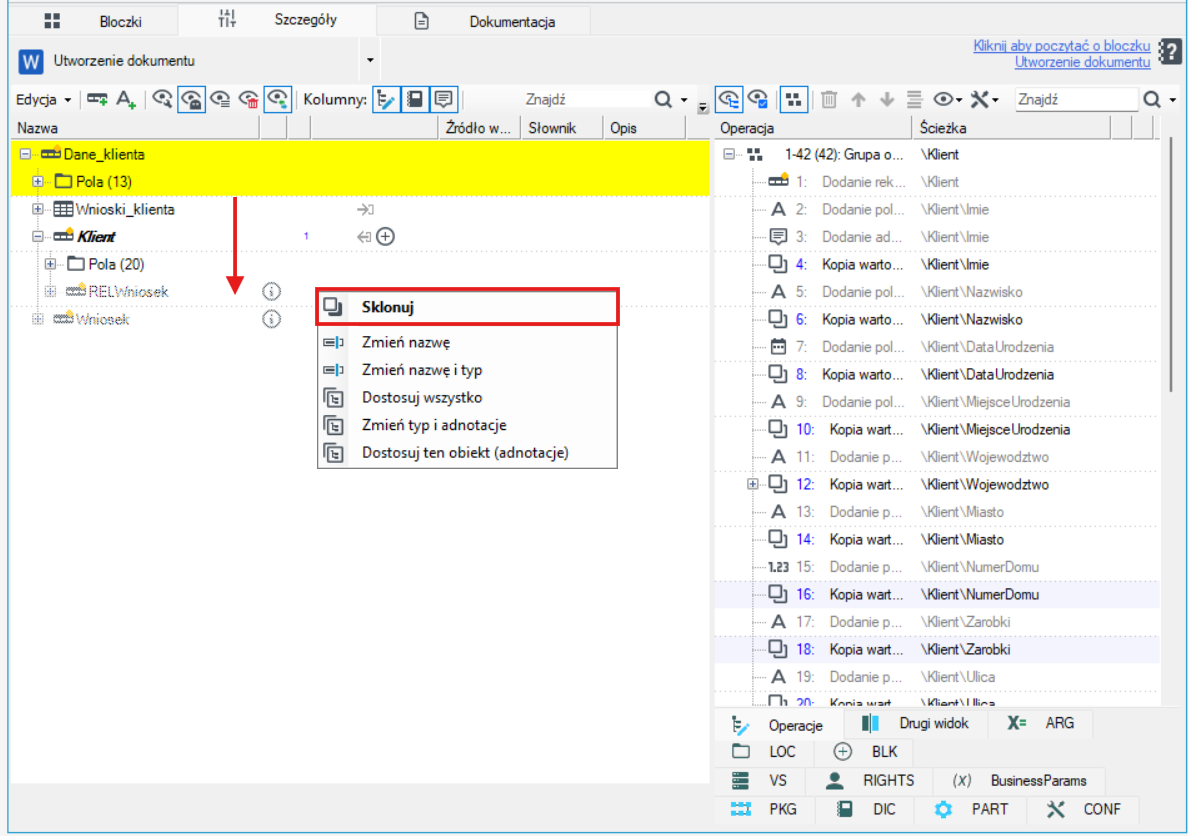The image size is (1188, 836).
Task: Toggle the eye with tree filter in the left toolbar
Action: pyautogui.click(x=278, y=99)
